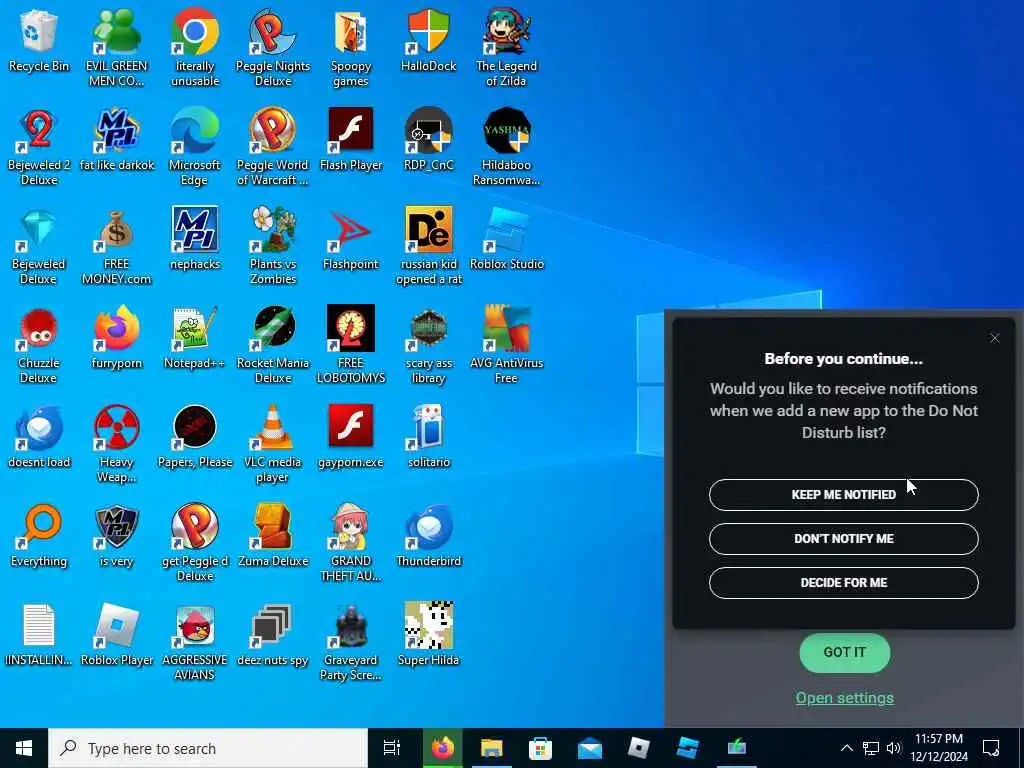
Task: Click the nephacks shortcut icon
Action: [x=195, y=229]
